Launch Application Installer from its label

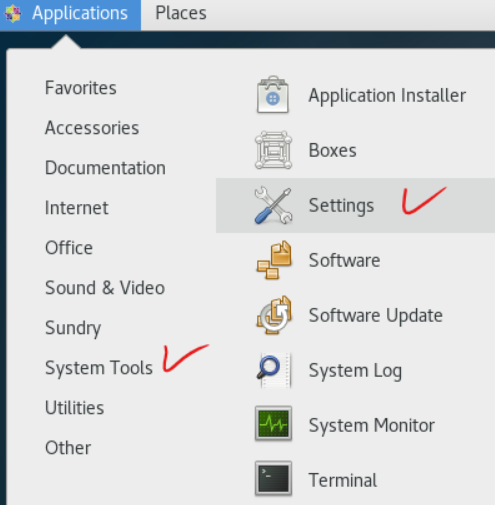click(x=387, y=96)
